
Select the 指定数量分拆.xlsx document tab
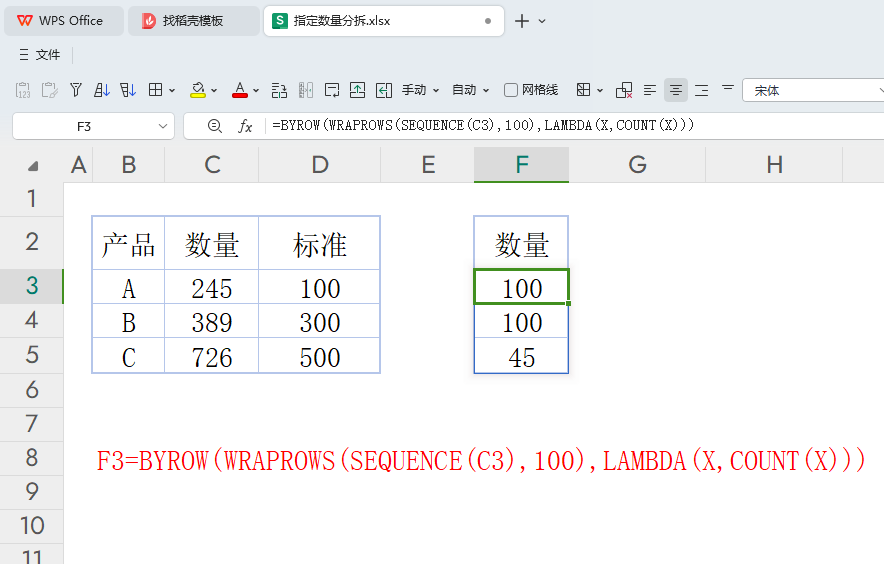[x=383, y=21]
